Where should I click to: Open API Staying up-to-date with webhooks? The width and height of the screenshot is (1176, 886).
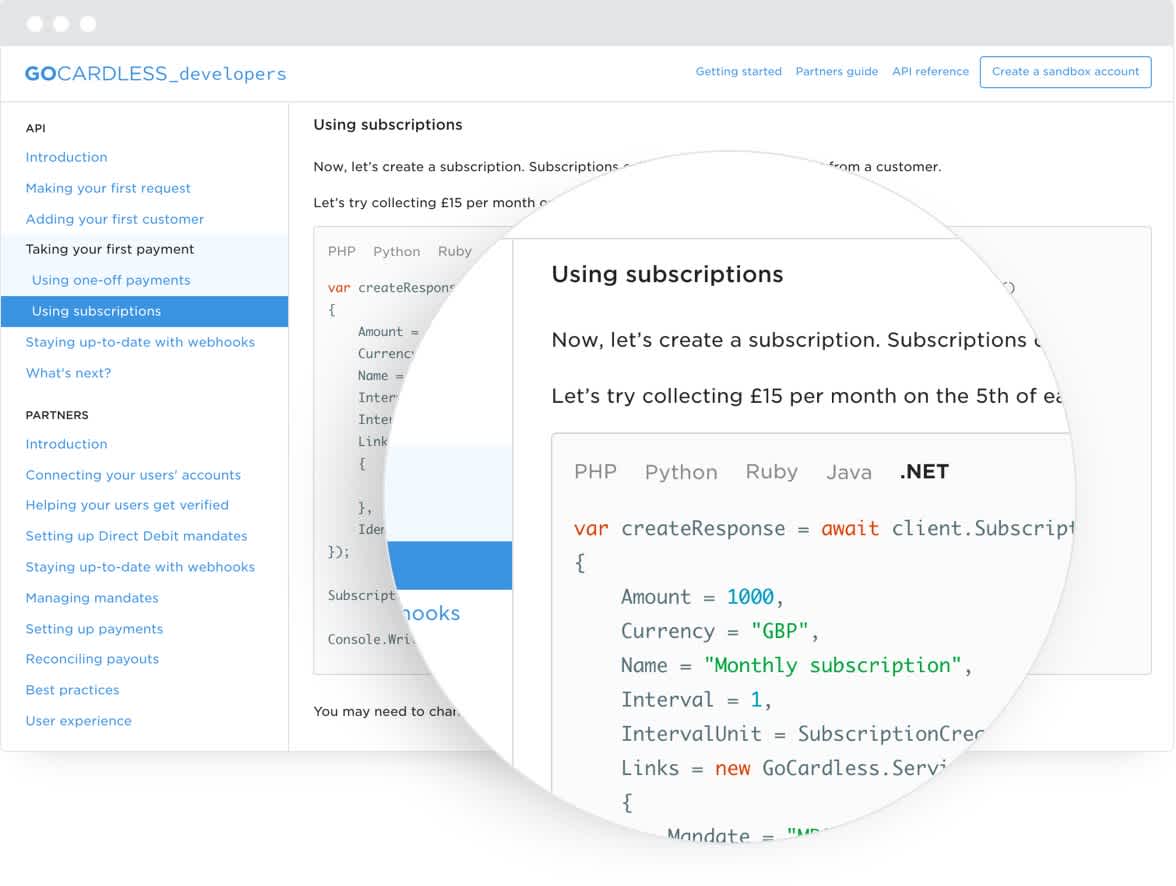[x=140, y=342]
